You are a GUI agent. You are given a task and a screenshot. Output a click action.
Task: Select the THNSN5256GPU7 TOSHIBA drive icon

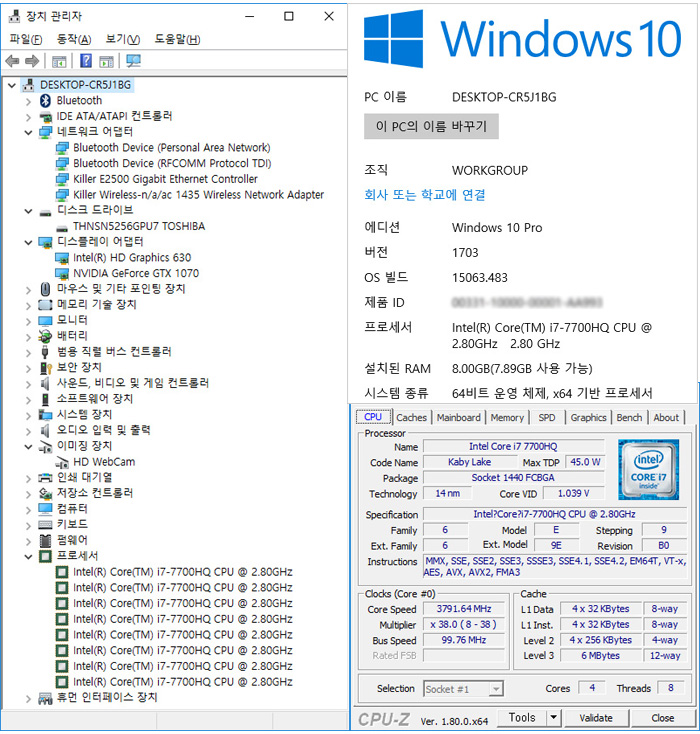(62, 228)
